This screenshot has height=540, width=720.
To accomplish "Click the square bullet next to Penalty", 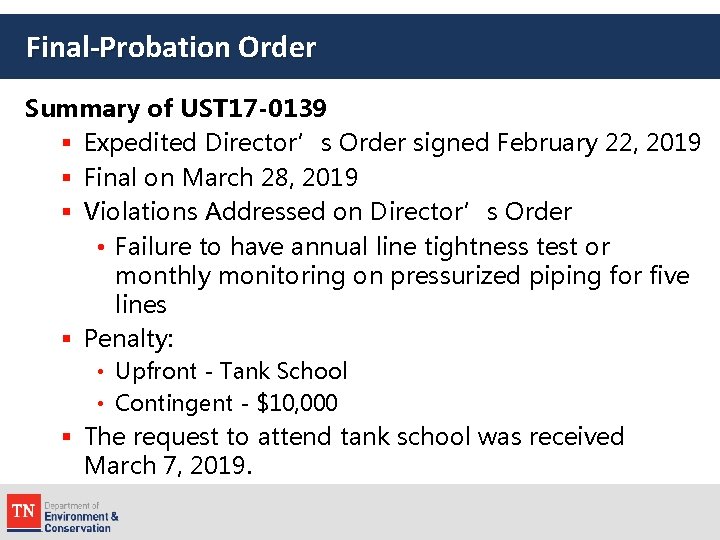I will (x=65, y=340).
